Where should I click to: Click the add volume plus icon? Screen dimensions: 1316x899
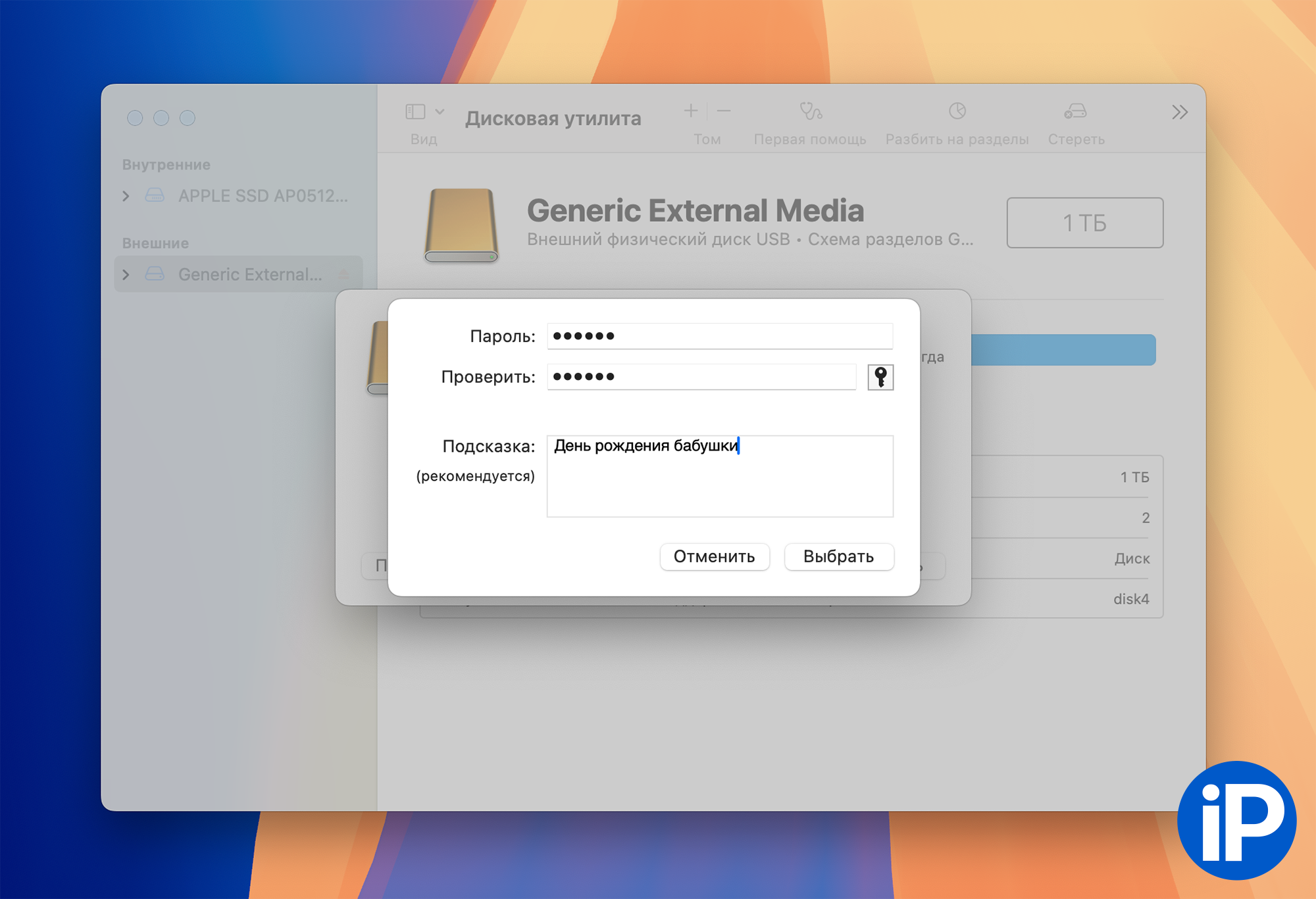(690, 111)
